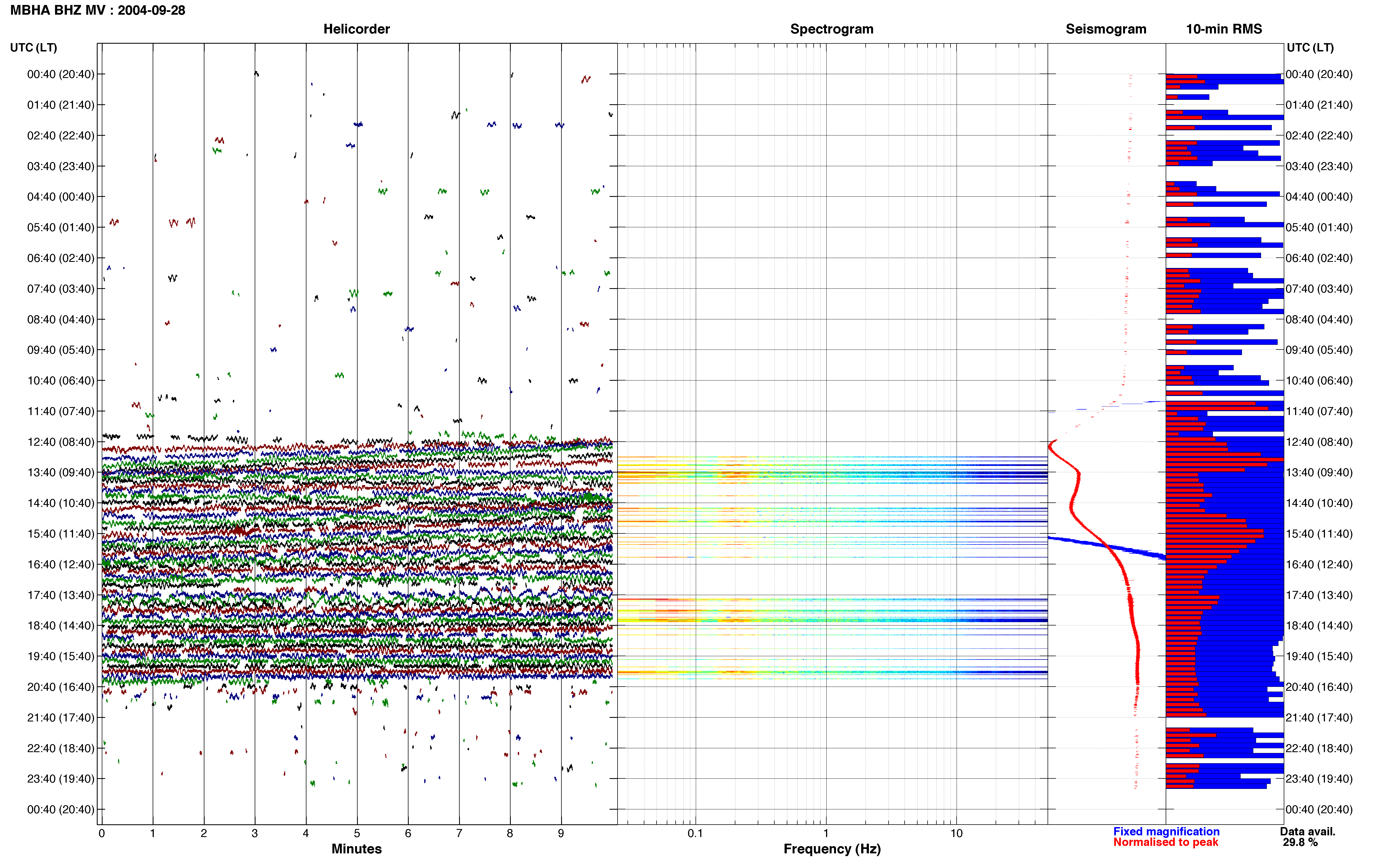Click the 'Frequency (Hz)' axis label
Viewport: 1388px width, 868px height.
832,848
